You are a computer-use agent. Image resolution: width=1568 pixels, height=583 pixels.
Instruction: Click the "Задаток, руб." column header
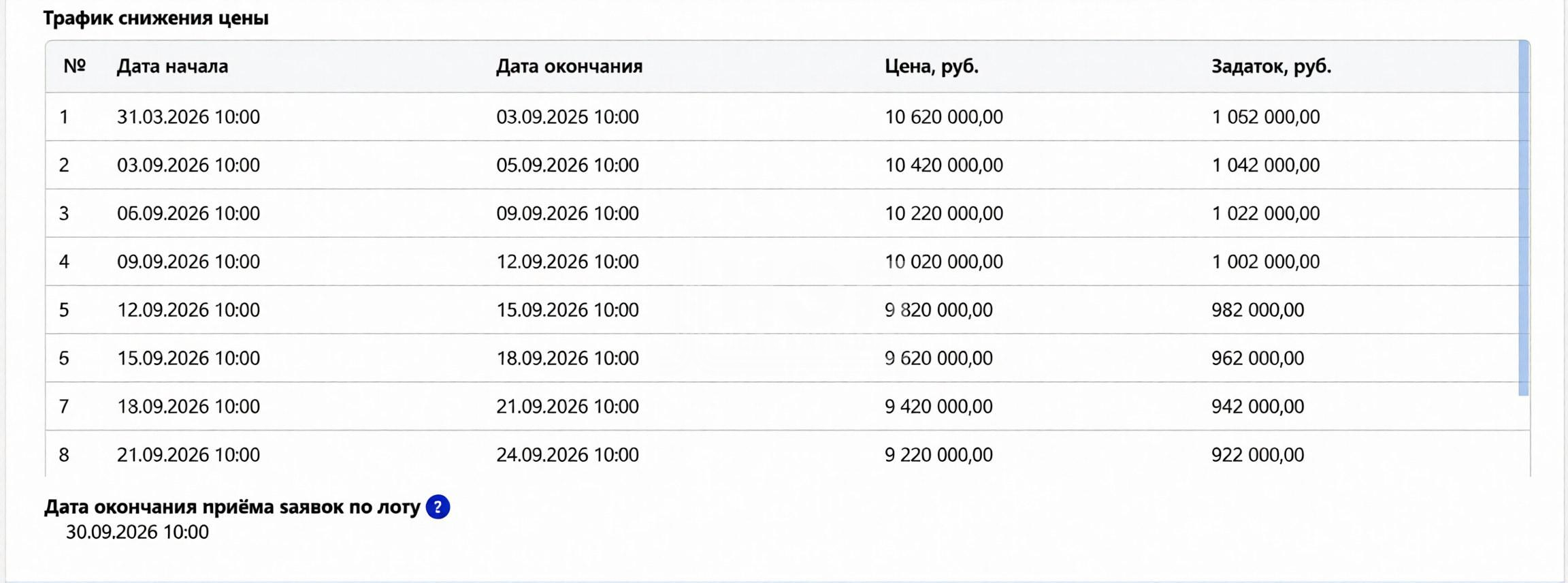tap(1271, 67)
